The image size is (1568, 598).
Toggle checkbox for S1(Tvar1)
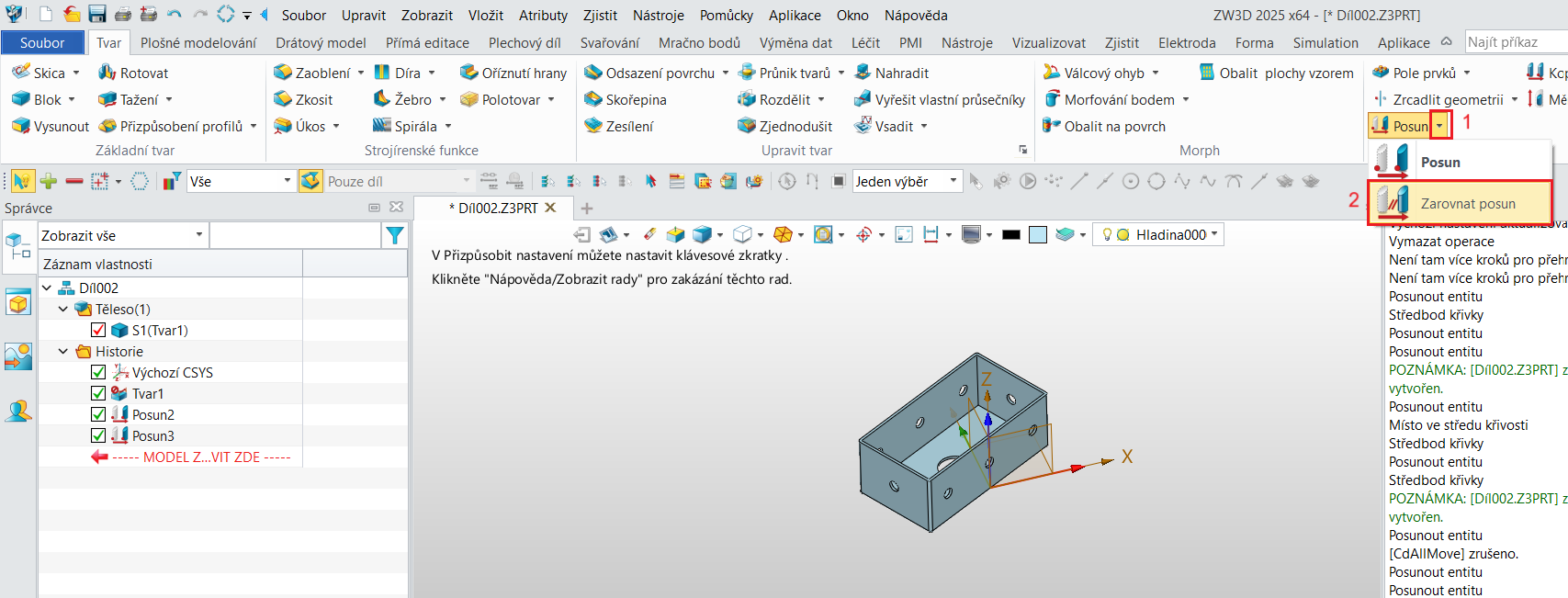[98, 330]
